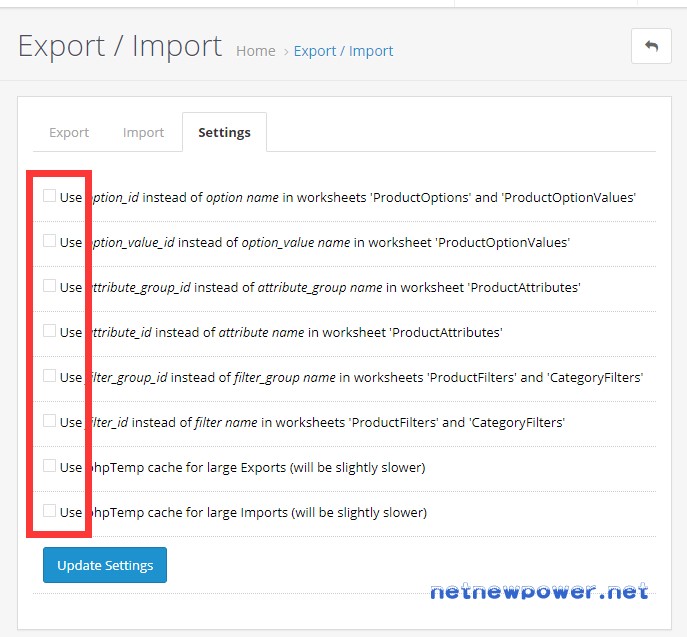
Task: Click the Export / Import page heading
Action: click(x=120, y=46)
